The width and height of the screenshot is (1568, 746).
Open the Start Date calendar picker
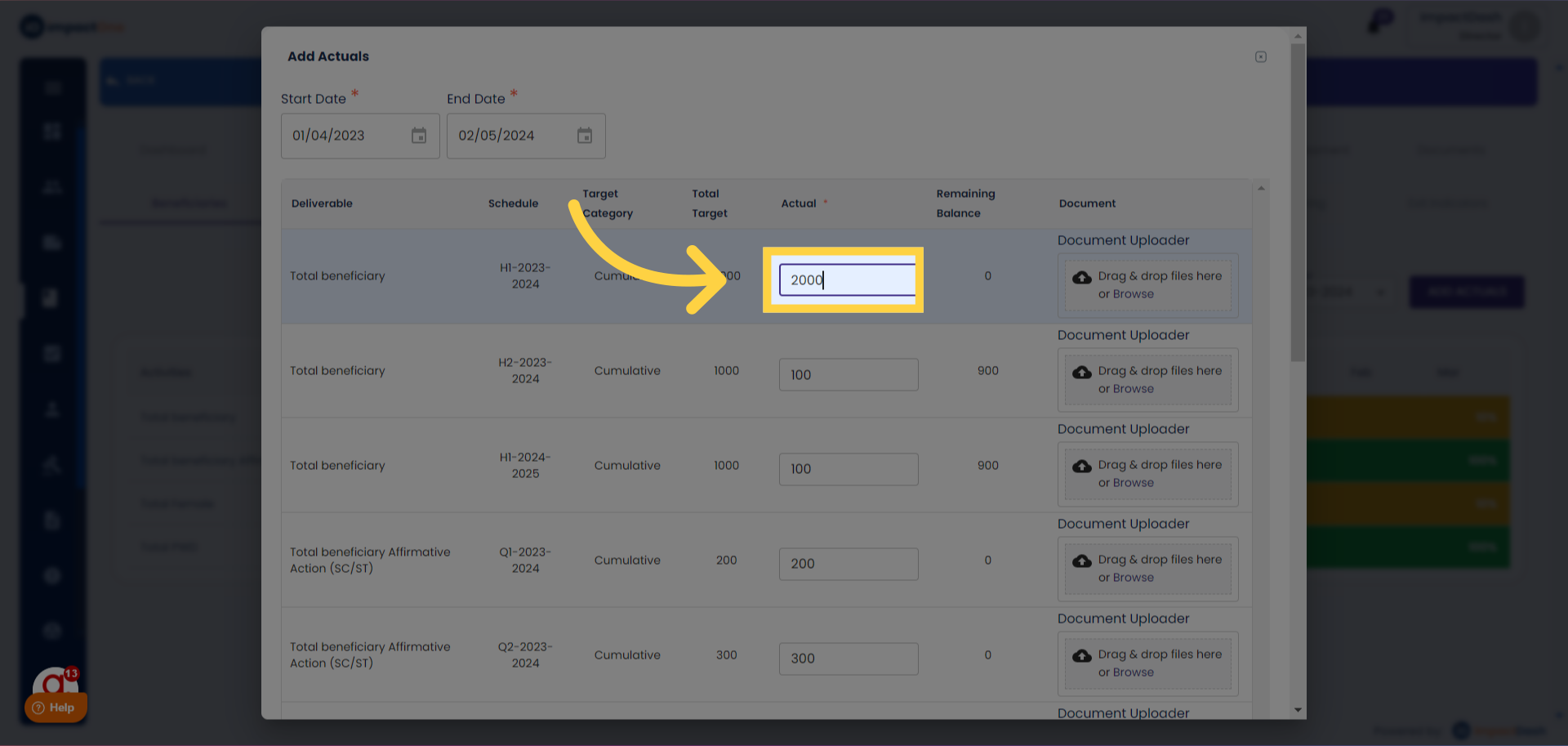[418, 136]
